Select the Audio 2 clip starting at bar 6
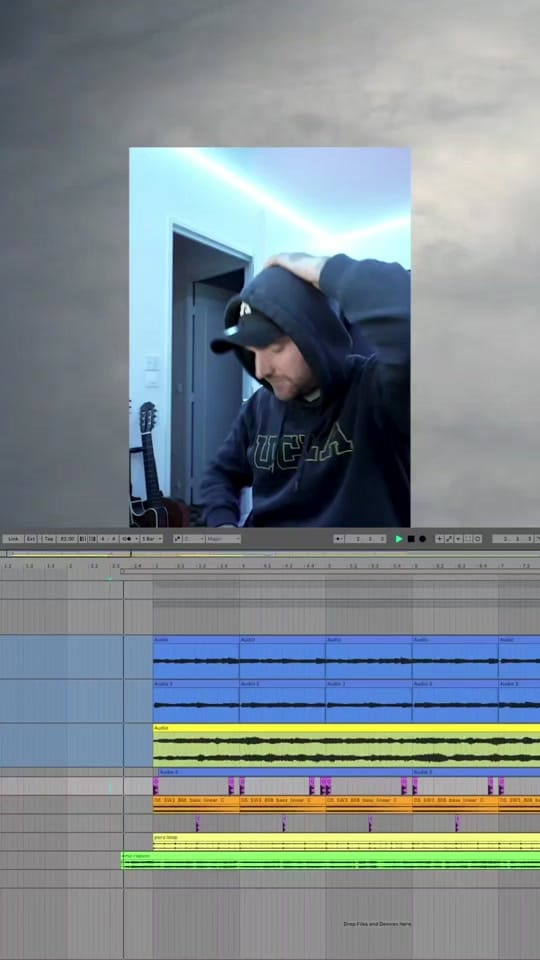Screen dimensions: 540x960 tap(455, 701)
